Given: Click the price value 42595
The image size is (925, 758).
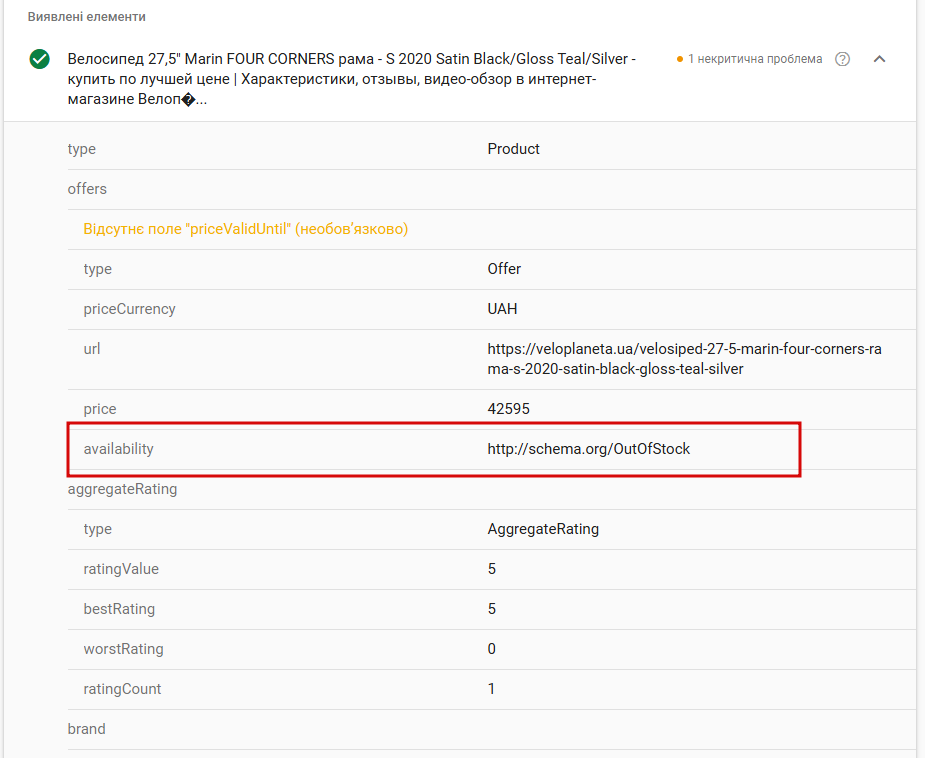Looking at the screenshot, I should tap(508, 409).
